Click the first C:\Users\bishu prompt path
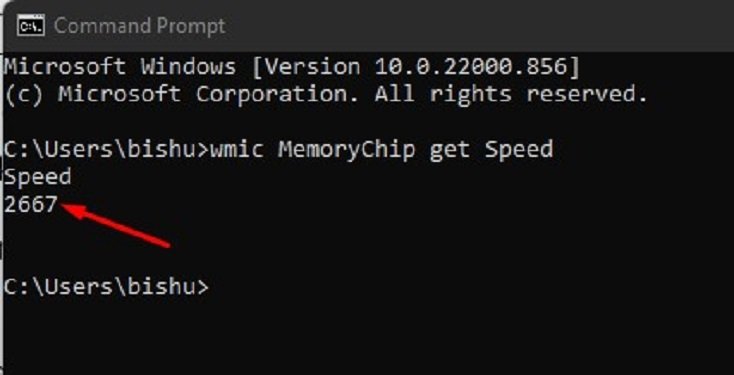The image size is (734, 375). [x=106, y=150]
